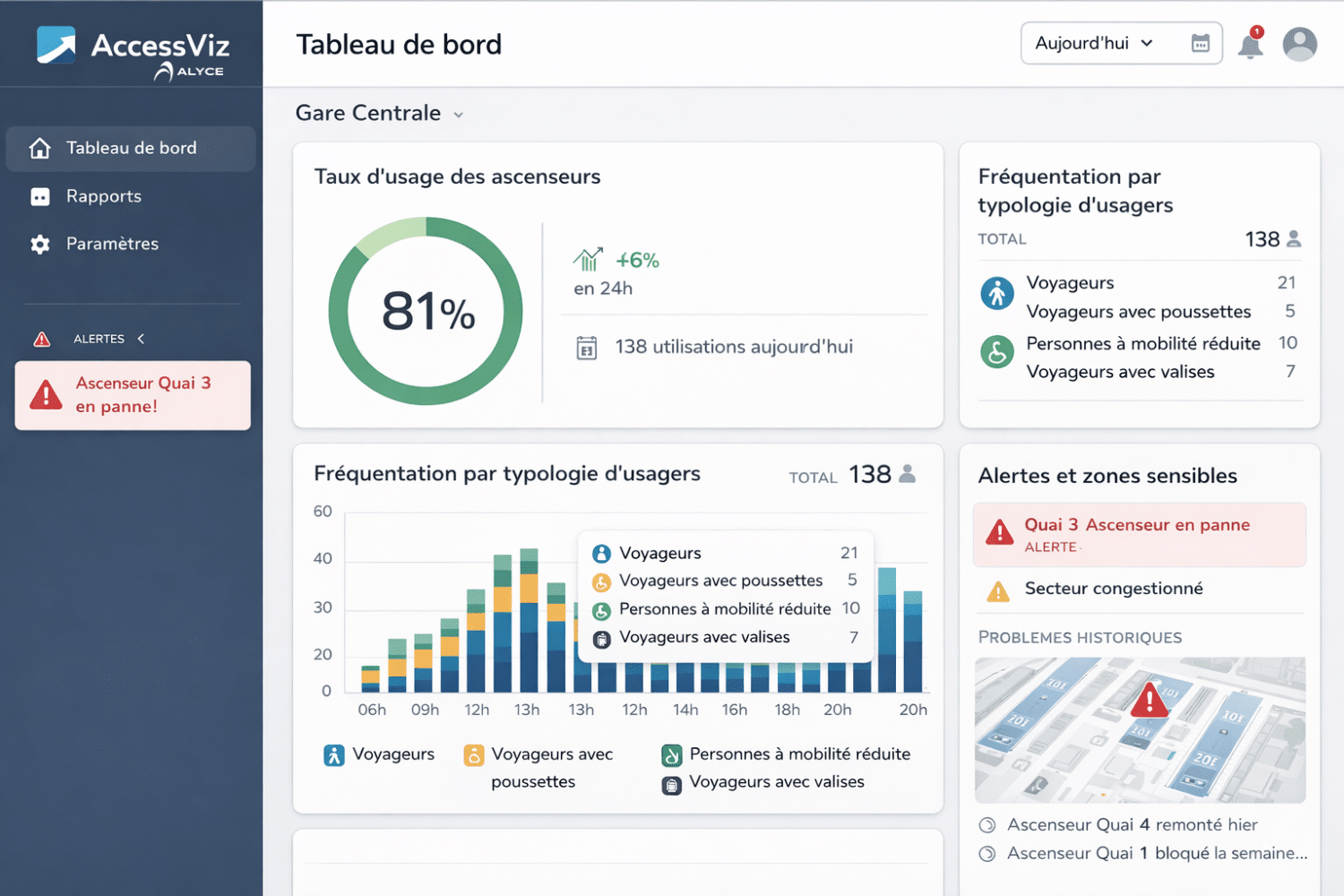Screen dimensions: 1344x896
Task: Open the Ascenseur Quai 3 en panne alert
Action: pyautogui.click(x=133, y=395)
